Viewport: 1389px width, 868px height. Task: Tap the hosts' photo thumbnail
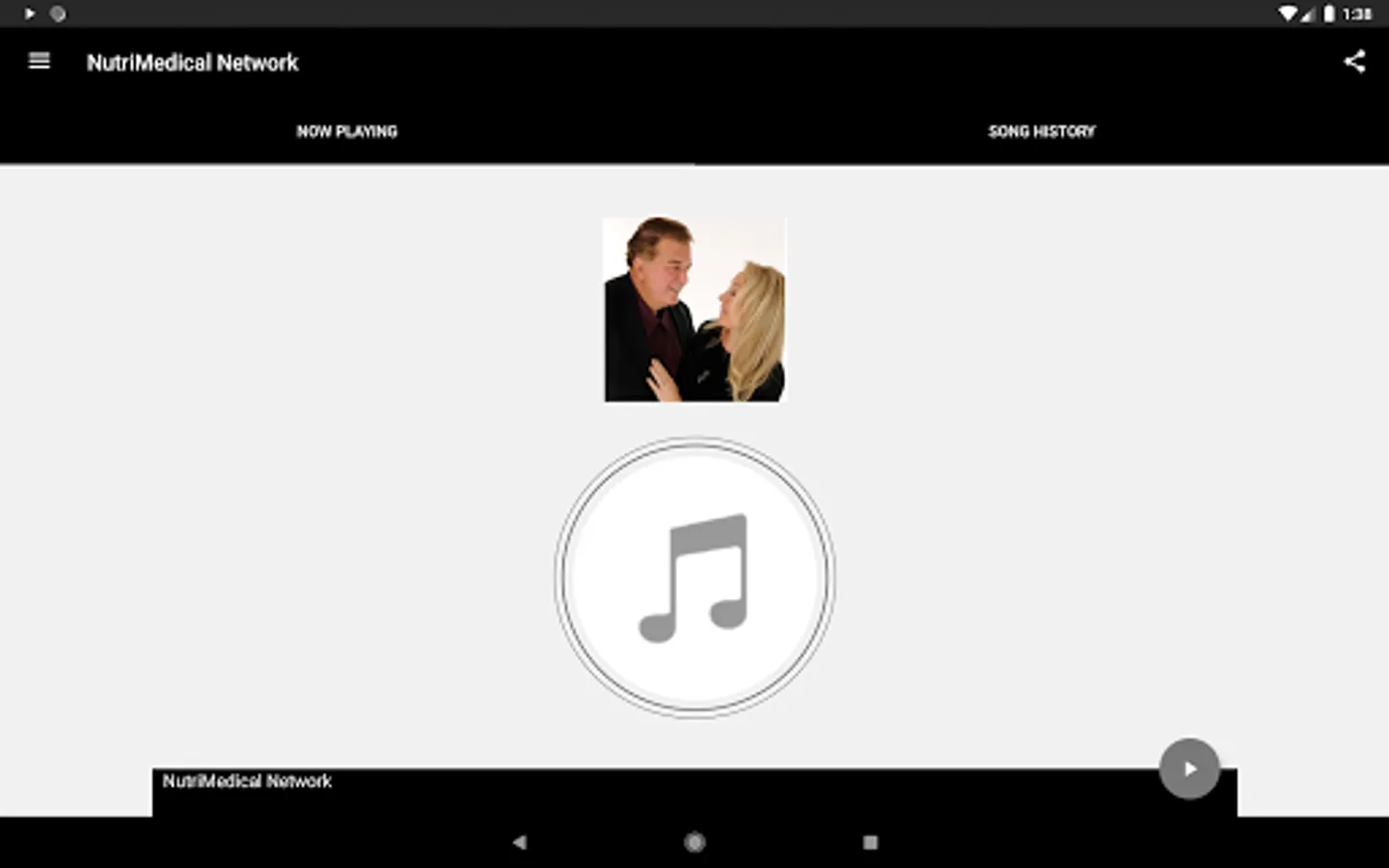pos(694,310)
